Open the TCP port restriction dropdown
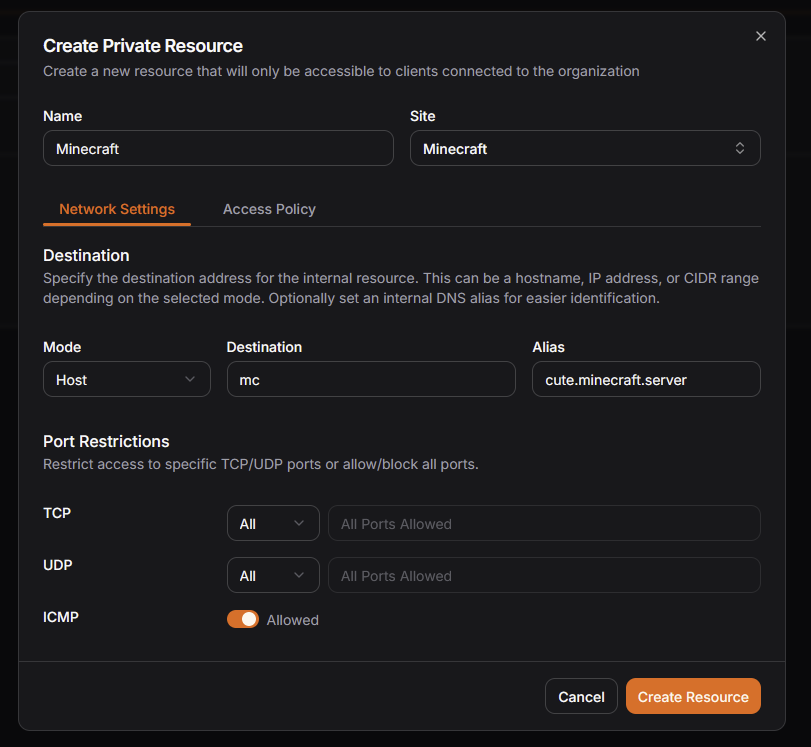 pos(272,523)
